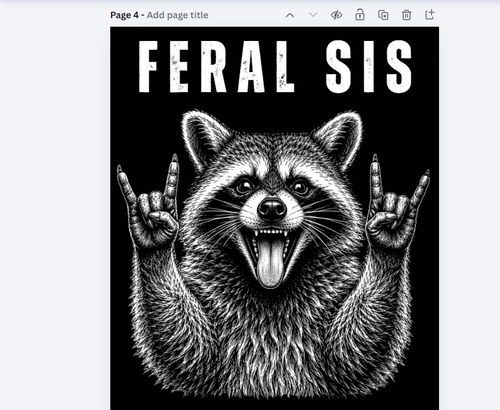Delete Page 4 using the trash icon
This screenshot has width=500, height=410.
pos(406,15)
